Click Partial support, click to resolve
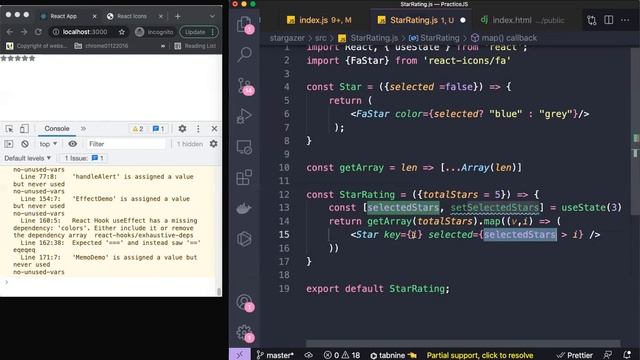This screenshot has height=360, width=640. click(x=480, y=356)
